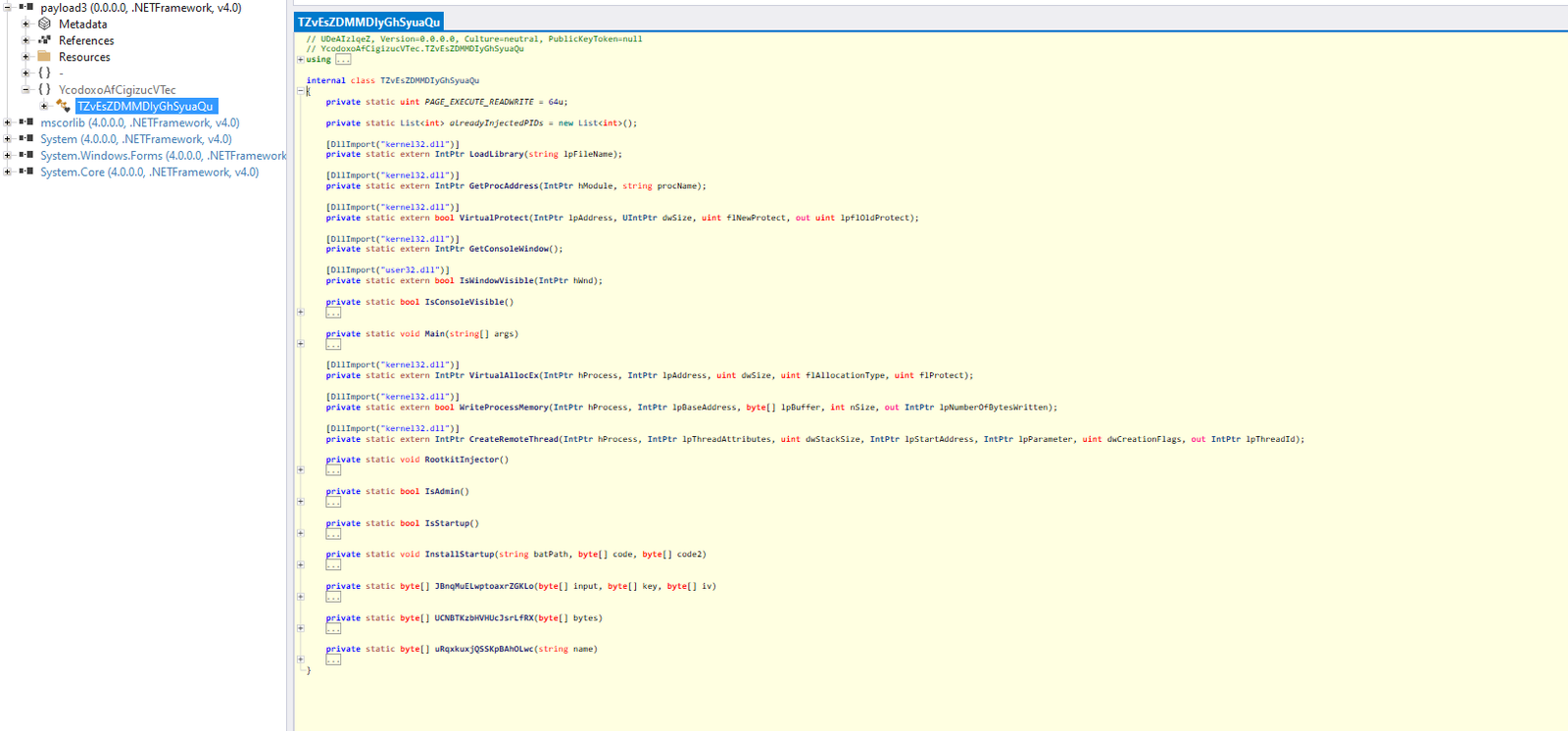Expand the References tree node
This screenshot has width=1568, height=731.
[x=25, y=40]
